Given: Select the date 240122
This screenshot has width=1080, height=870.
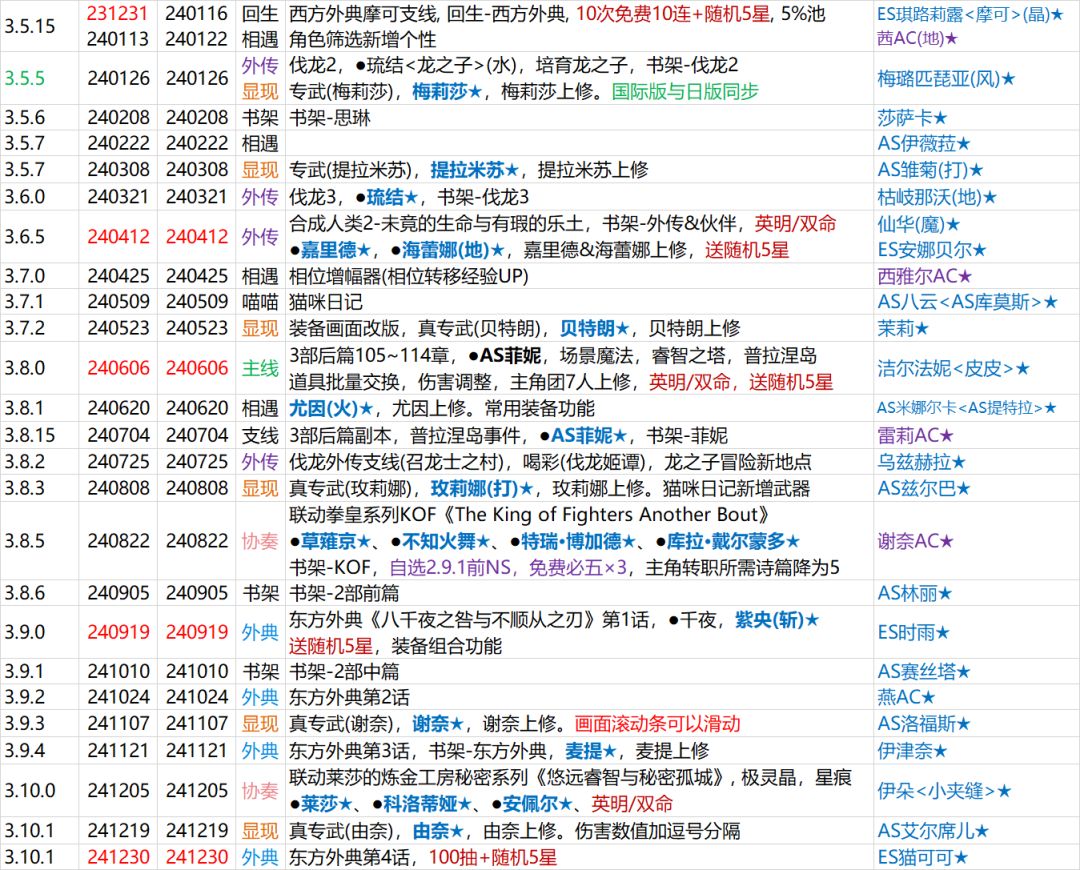Looking at the screenshot, I should pyautogui.click(x=196, y=39).
